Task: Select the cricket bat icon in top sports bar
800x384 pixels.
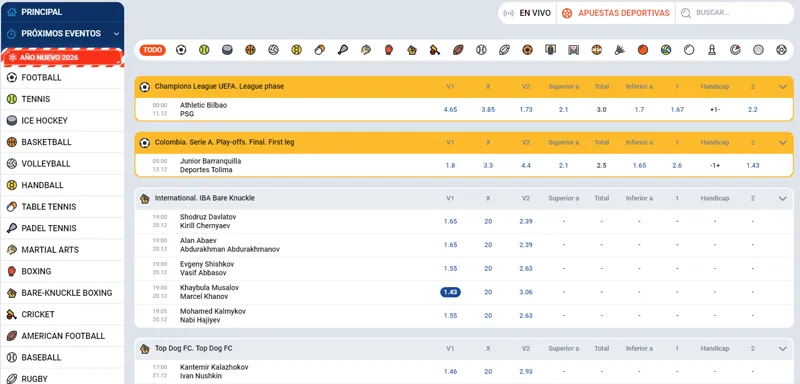Action: click(435, 50)
